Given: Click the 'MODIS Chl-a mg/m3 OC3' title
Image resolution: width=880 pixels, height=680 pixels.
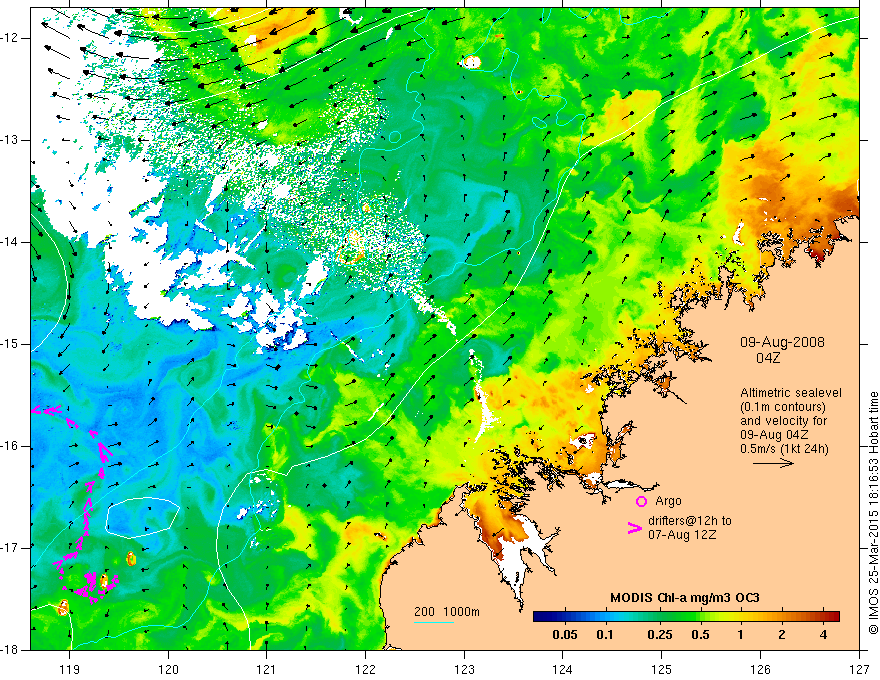Looking at the screenshot, I should point(685,598).
